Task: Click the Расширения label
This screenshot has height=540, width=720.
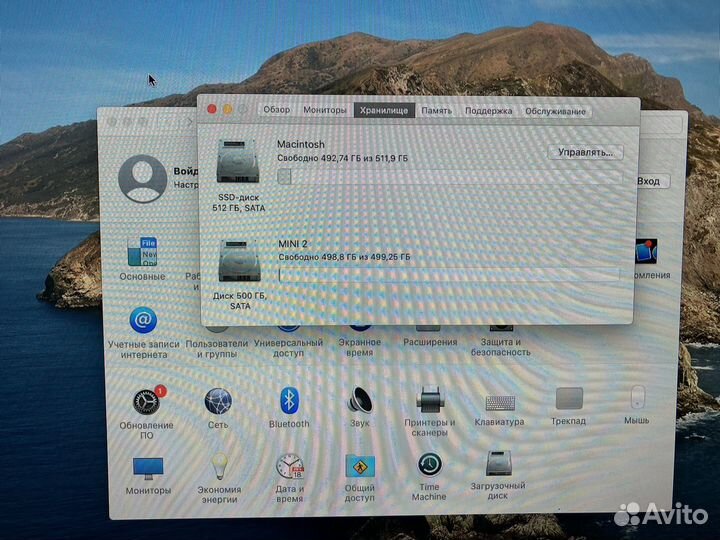Action: [430, 342]
